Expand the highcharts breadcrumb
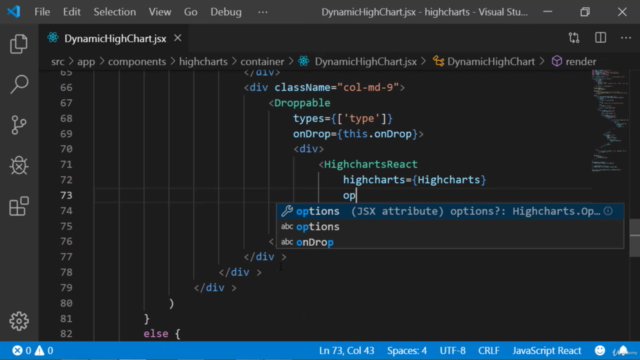The height and width of the screenshot is (360, 640). click(203, 62)
